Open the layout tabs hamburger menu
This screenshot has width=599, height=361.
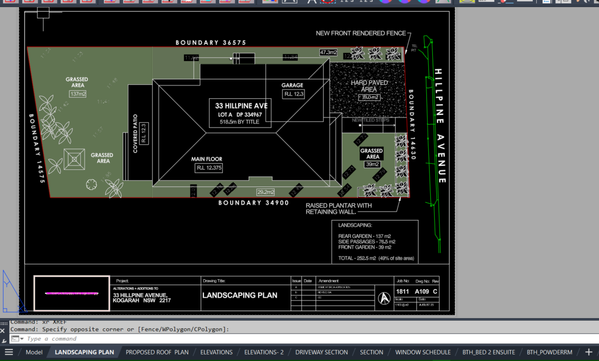[9, 352]
